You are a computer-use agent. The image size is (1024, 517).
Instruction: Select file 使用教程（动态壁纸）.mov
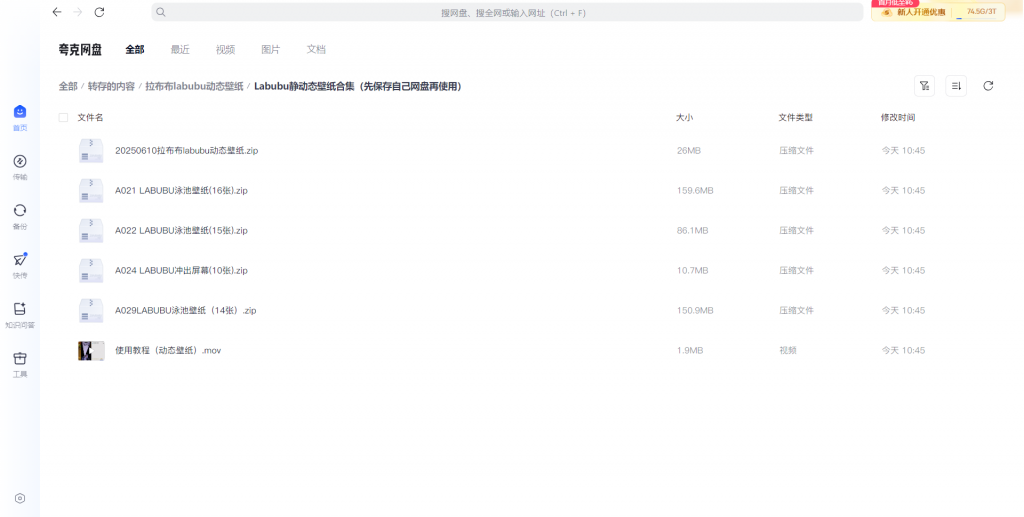[168, 351]
